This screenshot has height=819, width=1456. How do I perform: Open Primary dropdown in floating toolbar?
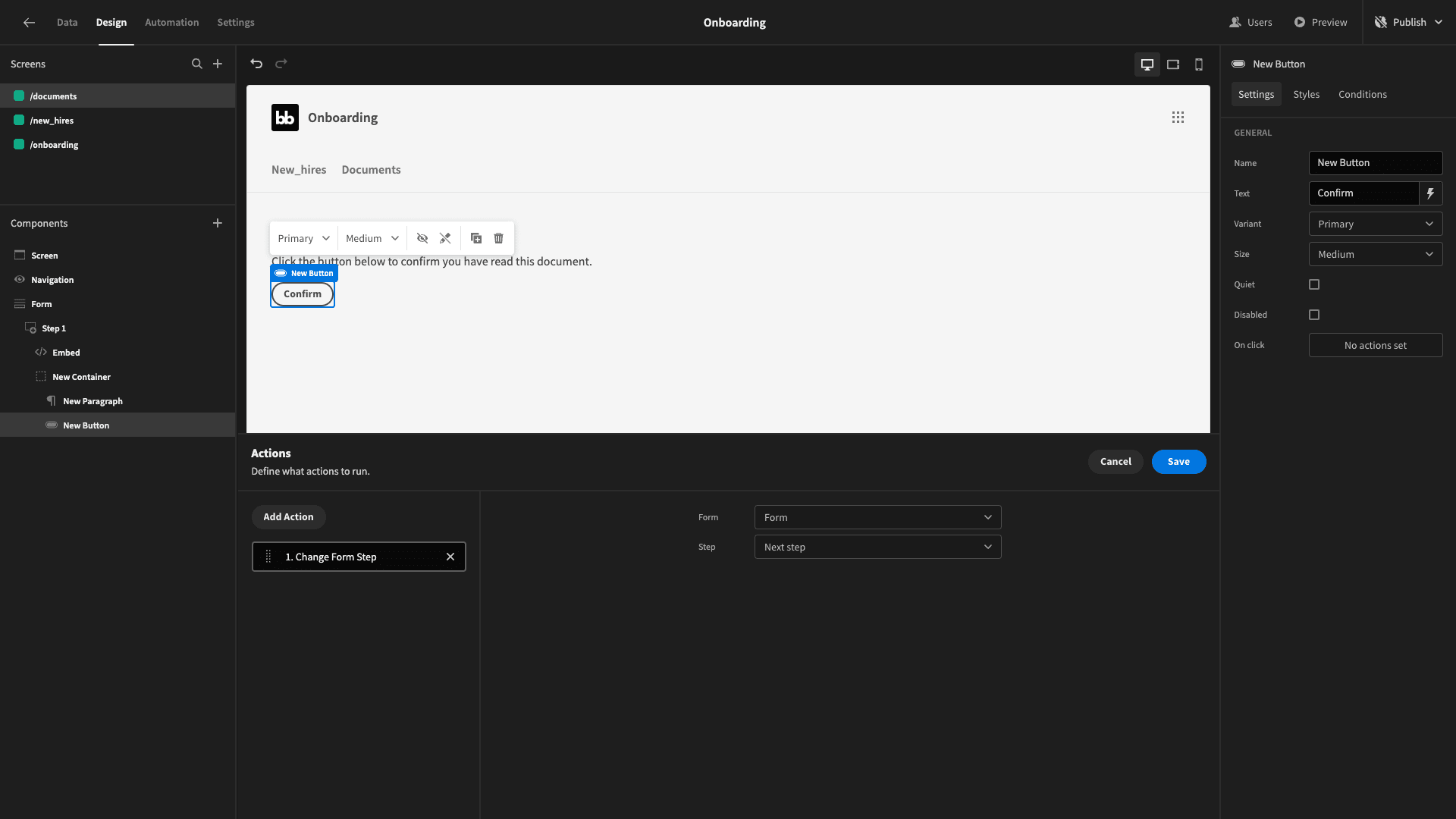pyautogui.click(x=303, y=238)
